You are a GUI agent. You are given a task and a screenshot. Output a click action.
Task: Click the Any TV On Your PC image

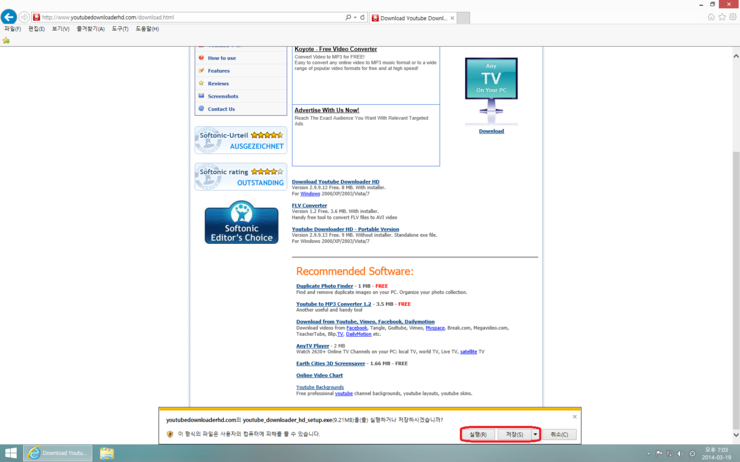[x=491, y=91]
